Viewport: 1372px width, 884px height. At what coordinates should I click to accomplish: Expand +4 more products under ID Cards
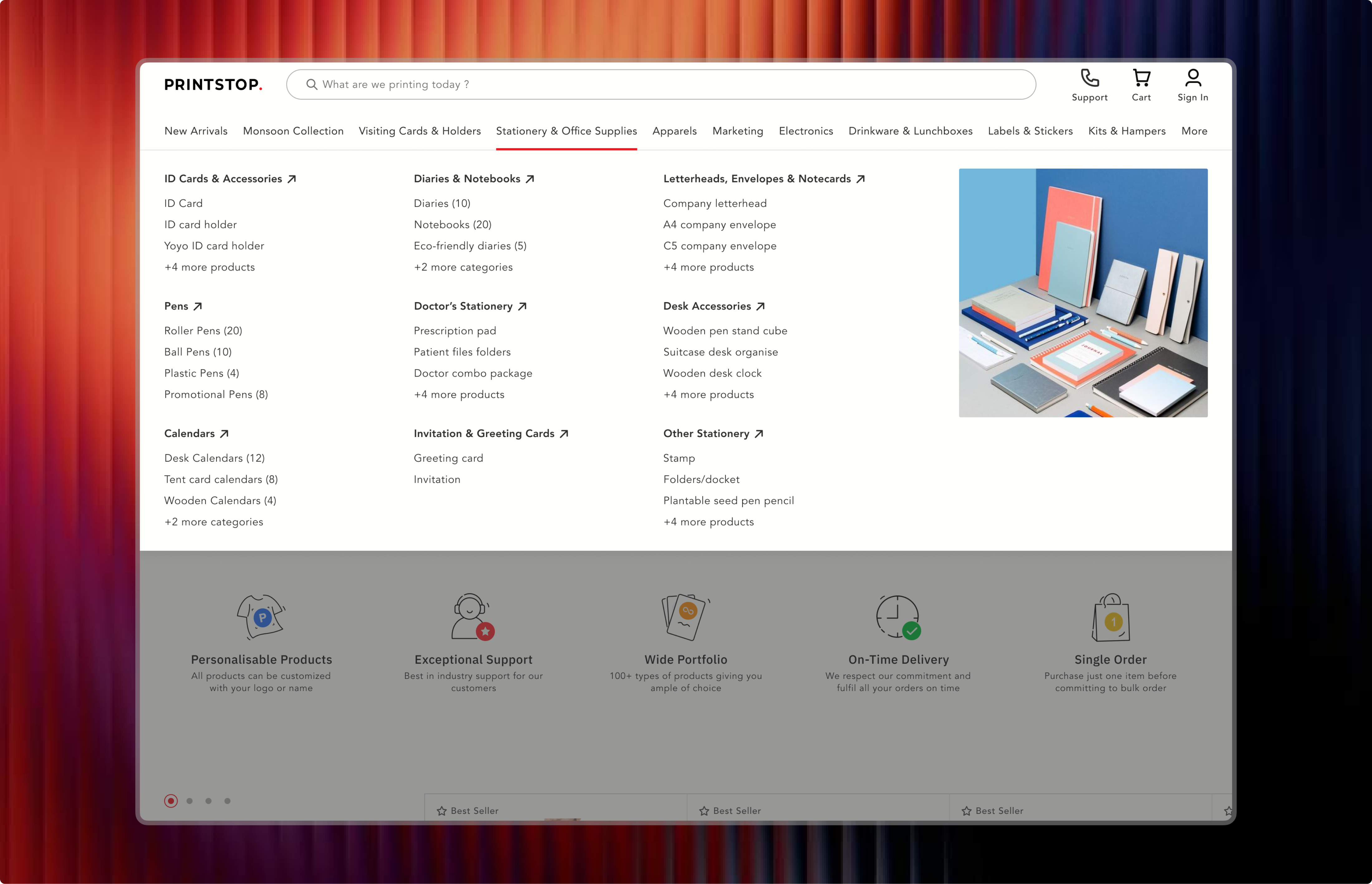210,267
